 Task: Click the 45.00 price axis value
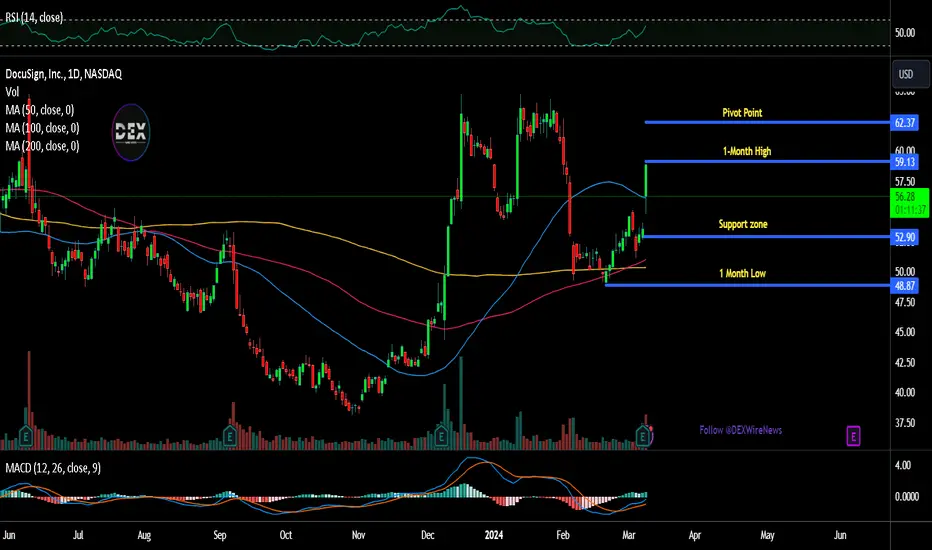coord(905,332)
